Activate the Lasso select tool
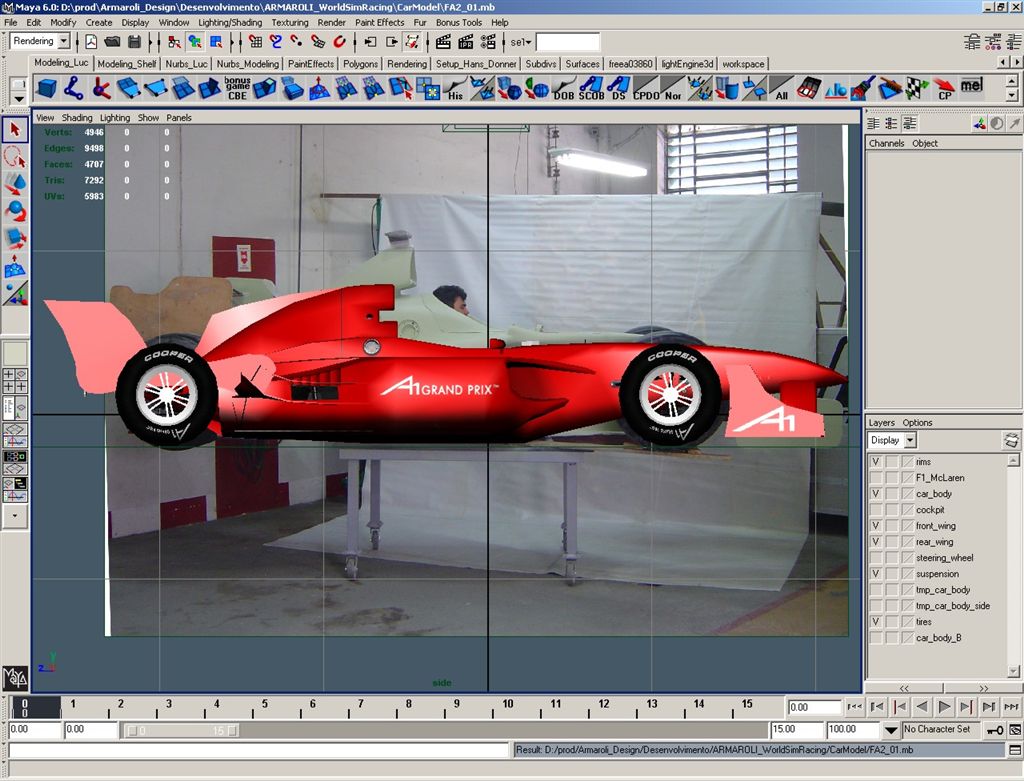 point(15,157)
